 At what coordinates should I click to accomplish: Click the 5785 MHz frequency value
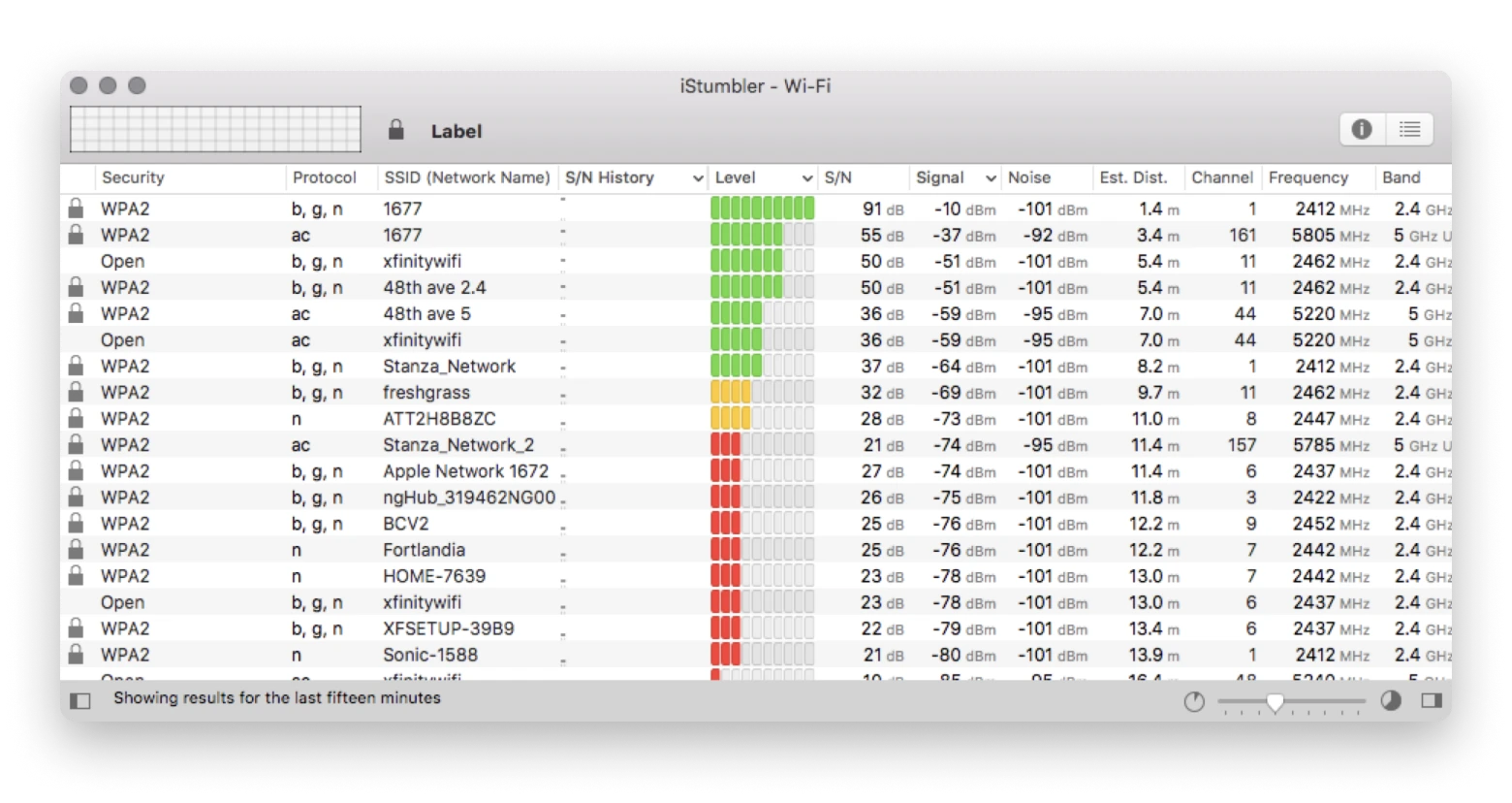tap(1330, 444)
